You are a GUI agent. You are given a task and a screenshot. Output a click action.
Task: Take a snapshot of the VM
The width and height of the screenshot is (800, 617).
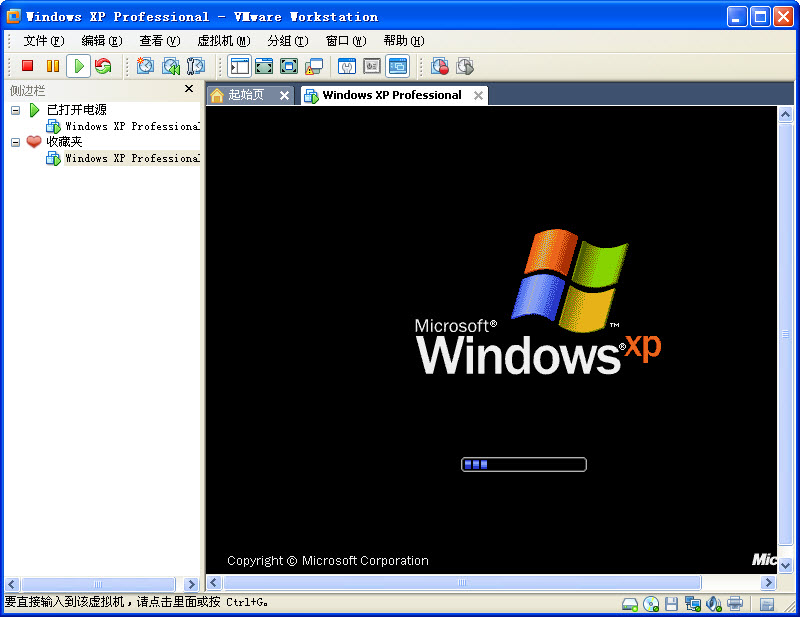(144, 66)
